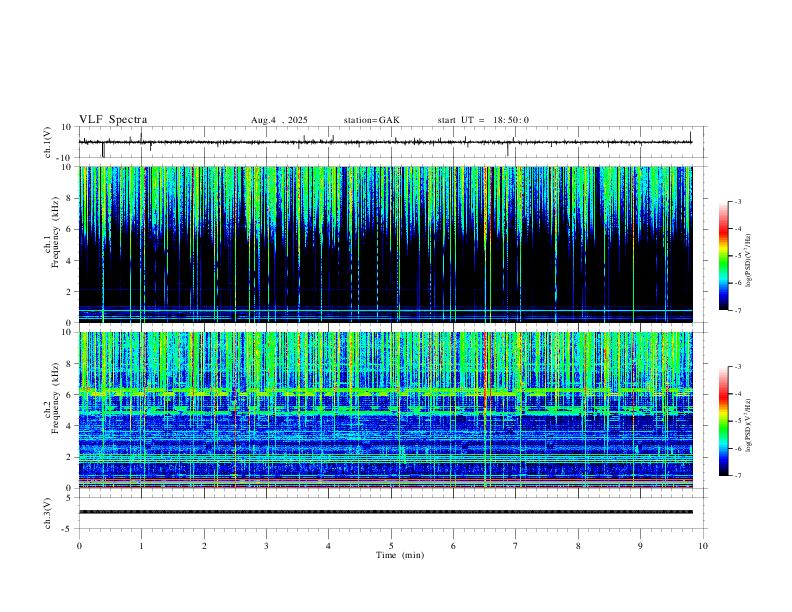Click the time axis tick label '5'

point(391,546)
